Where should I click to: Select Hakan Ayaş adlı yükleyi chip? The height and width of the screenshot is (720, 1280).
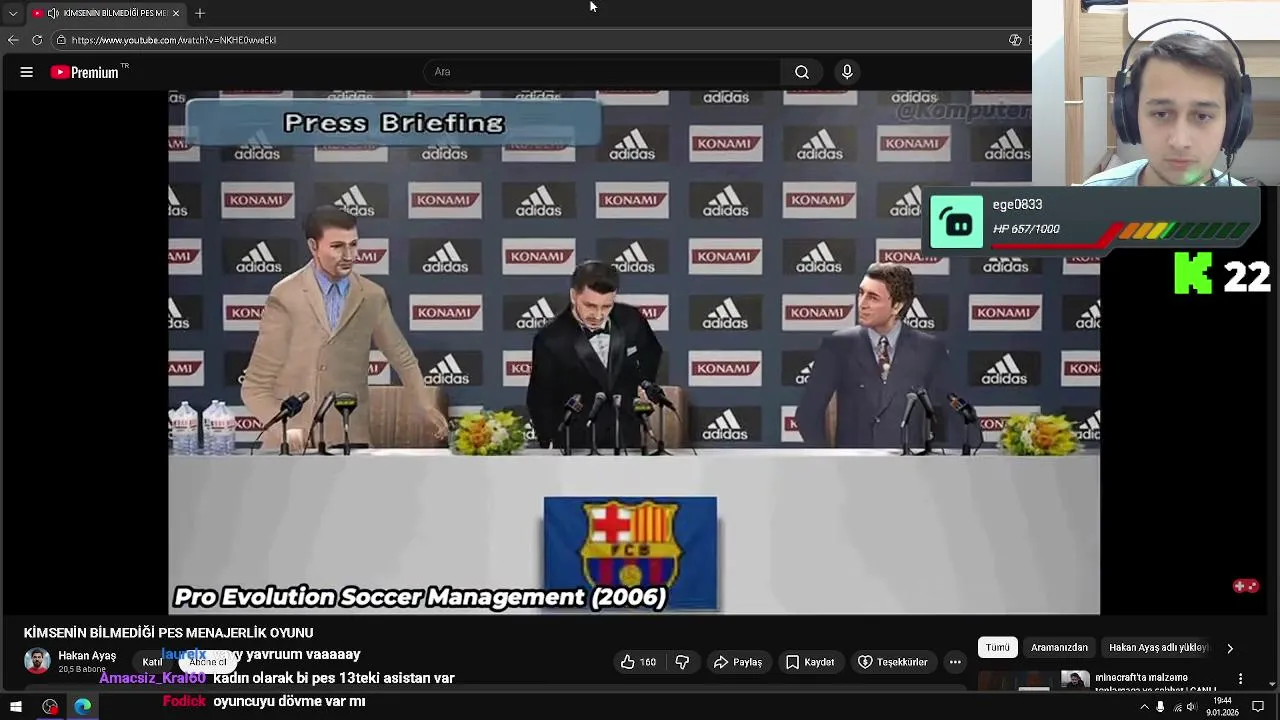pos(1159,647)
